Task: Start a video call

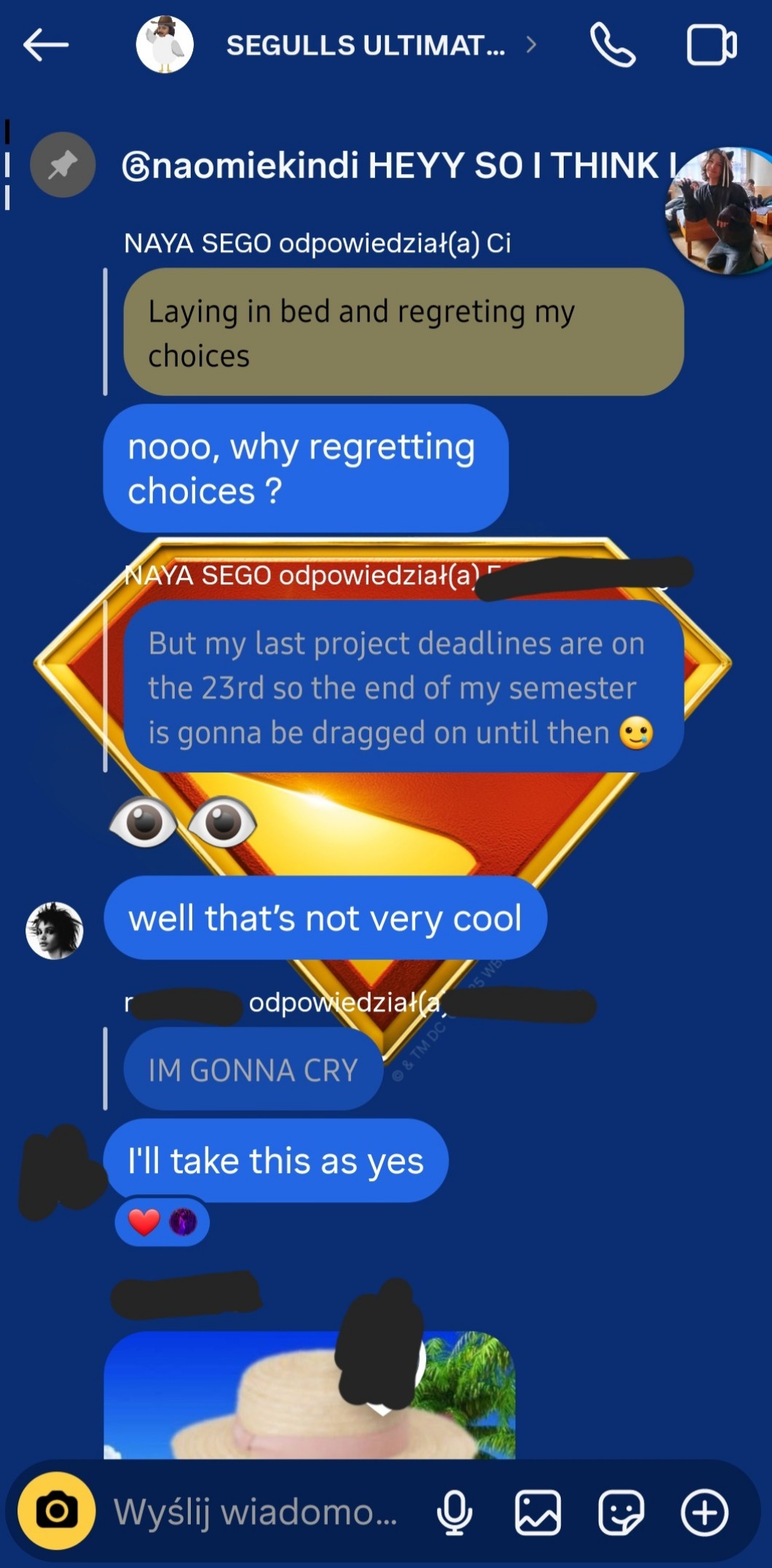Action: (x=712, y=45)
